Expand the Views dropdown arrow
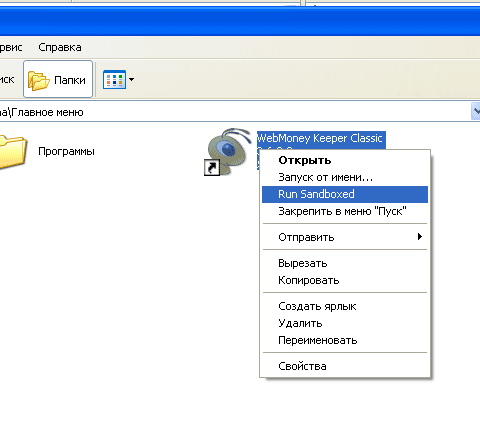 click(131, 80)
